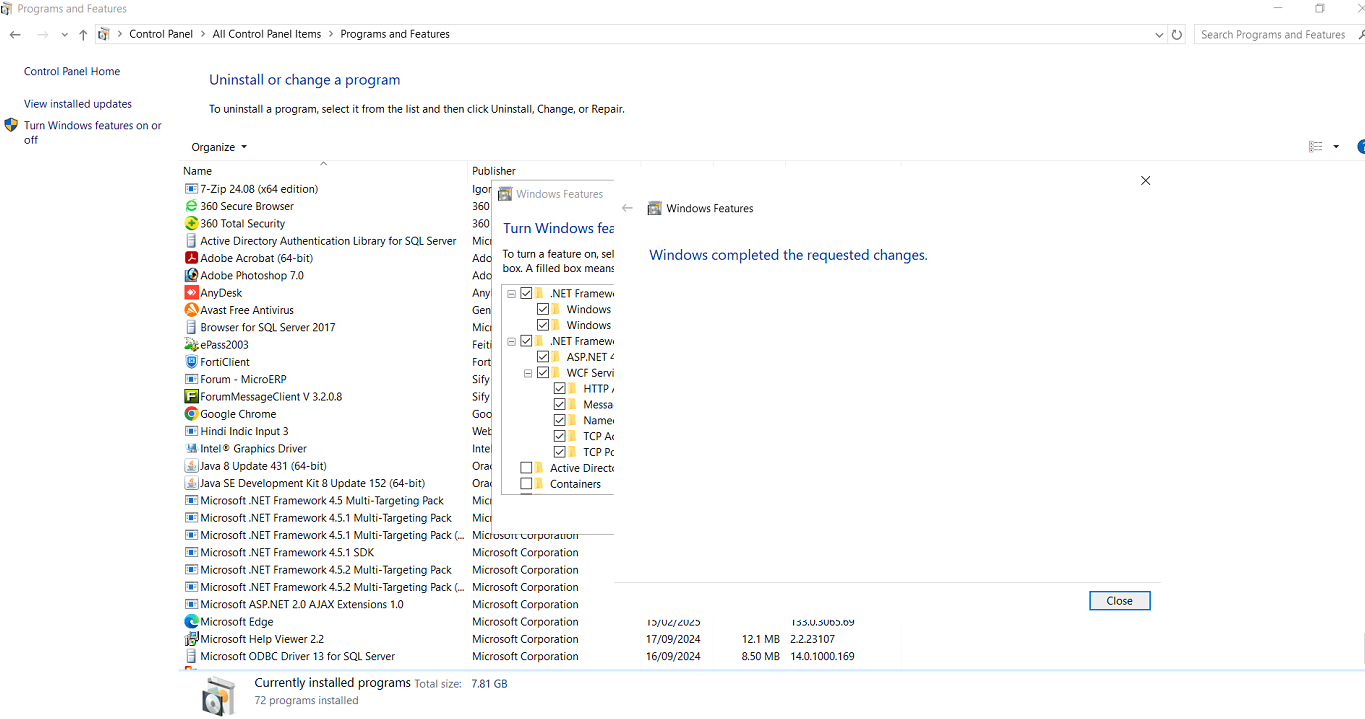Click the ePass2003 program icon
The height and width of the screenshot is (719, 1365).
point(191,344)
